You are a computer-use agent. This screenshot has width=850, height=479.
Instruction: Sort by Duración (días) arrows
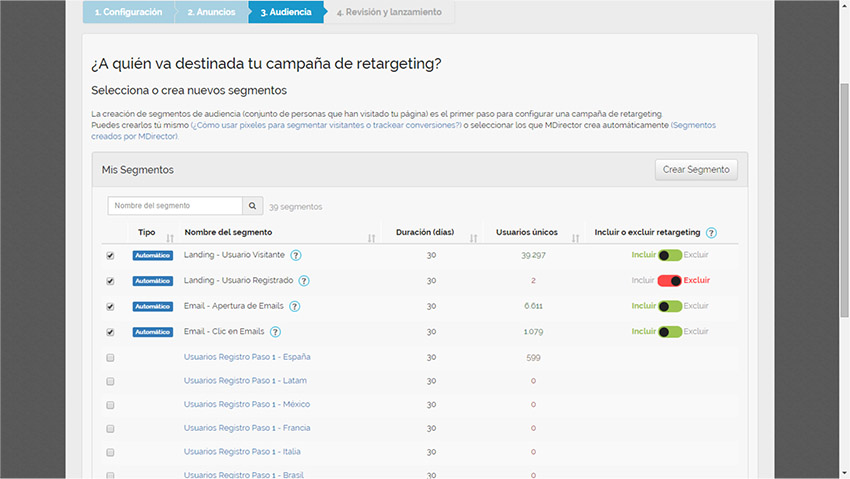pos(473,238)
